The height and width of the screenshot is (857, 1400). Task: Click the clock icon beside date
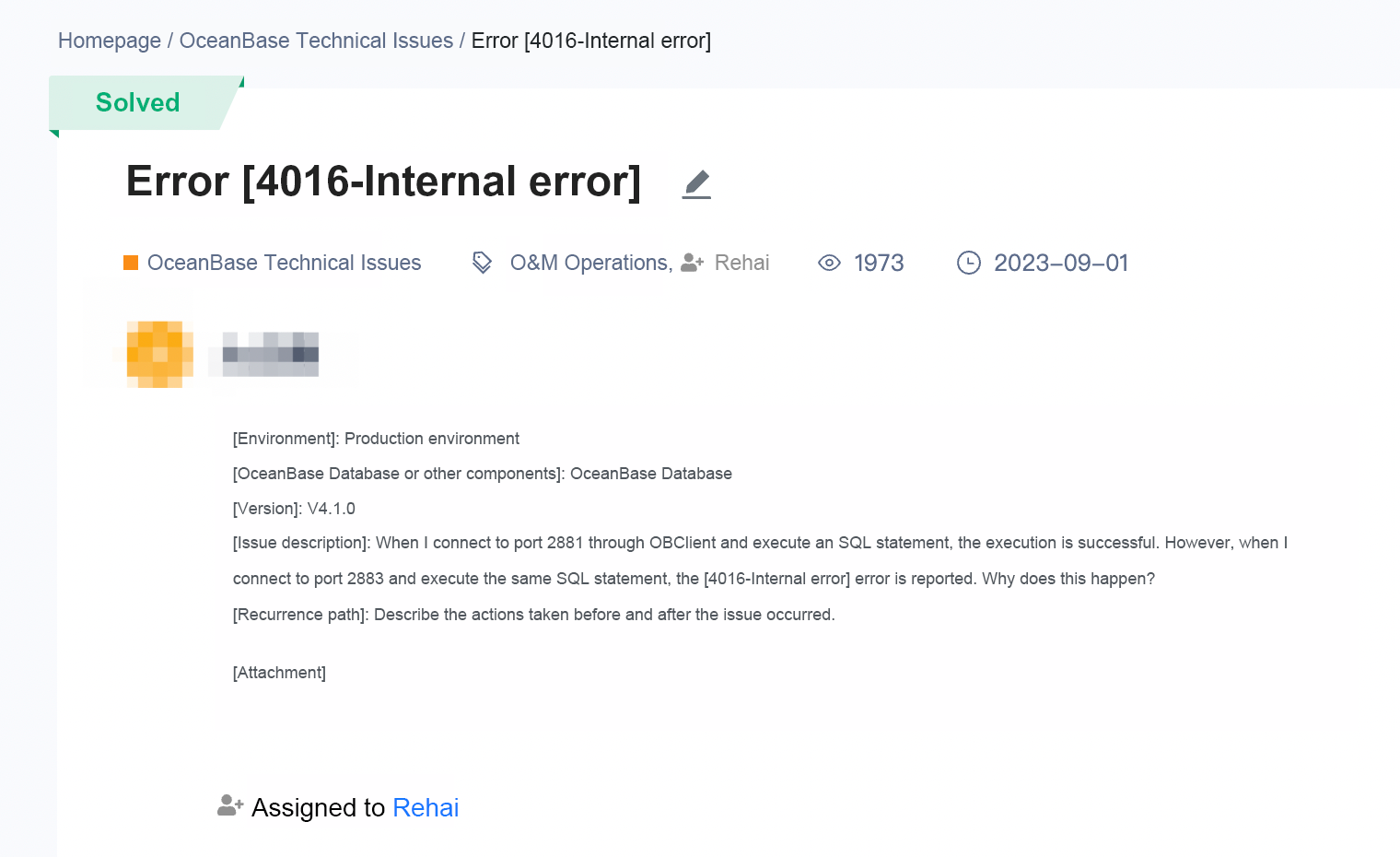(969, 263)
